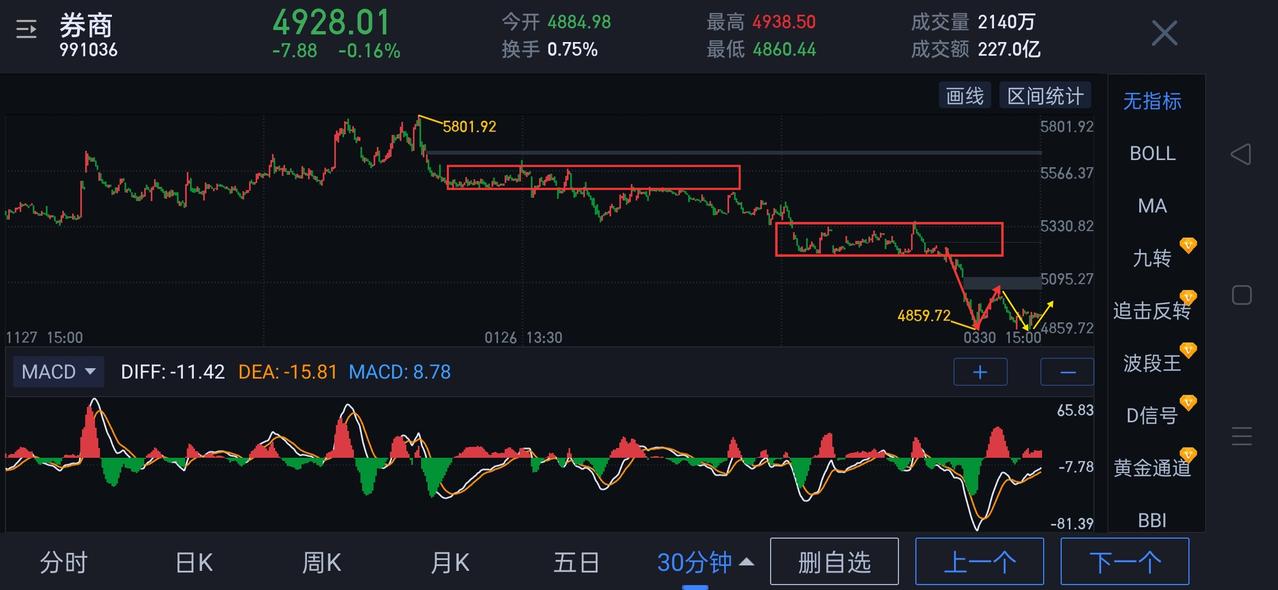Select the D信号 indicator
The width and height of the screenshot is (1278, 590).
[1152, 415]
